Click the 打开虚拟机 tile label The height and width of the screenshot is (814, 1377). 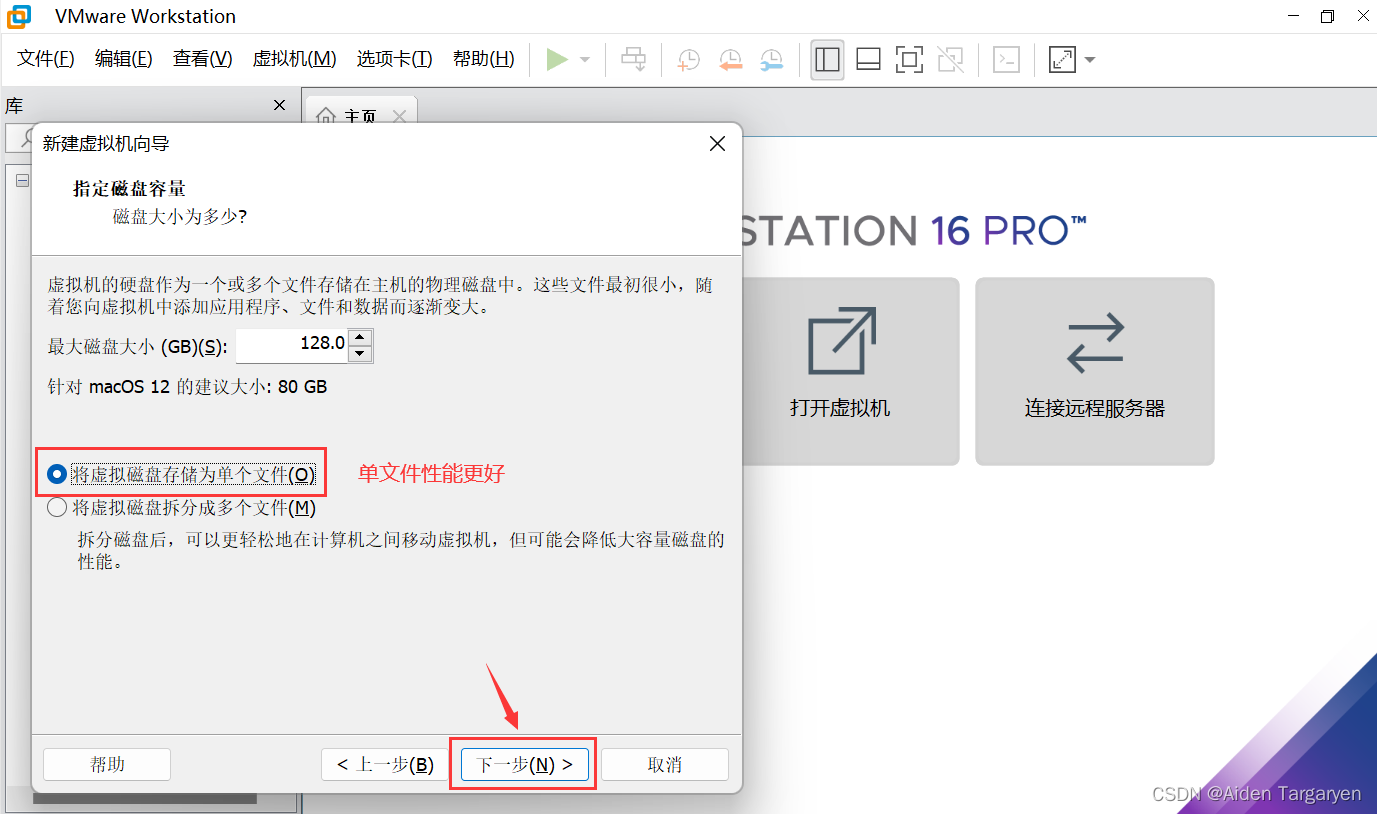840,409
